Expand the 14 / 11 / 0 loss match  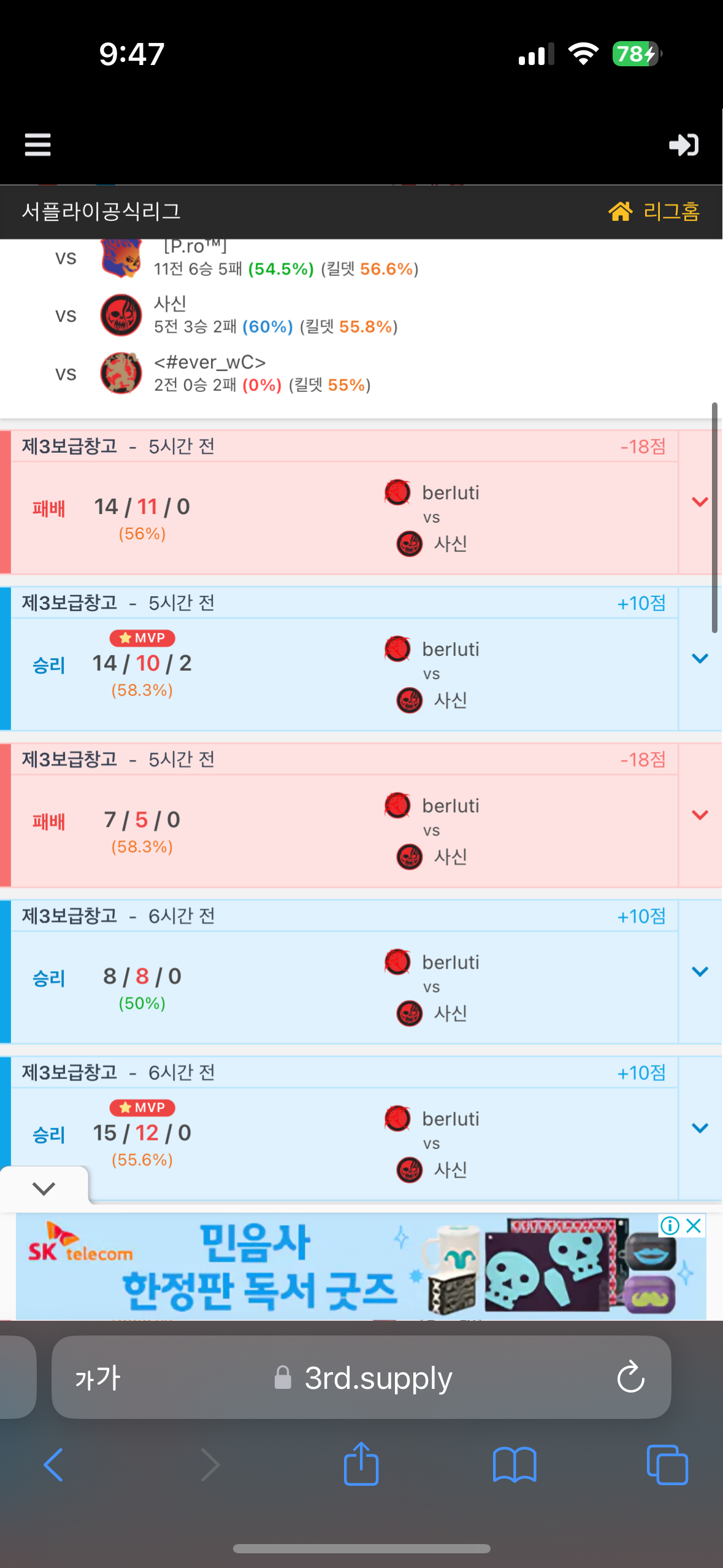pos(700,502)
